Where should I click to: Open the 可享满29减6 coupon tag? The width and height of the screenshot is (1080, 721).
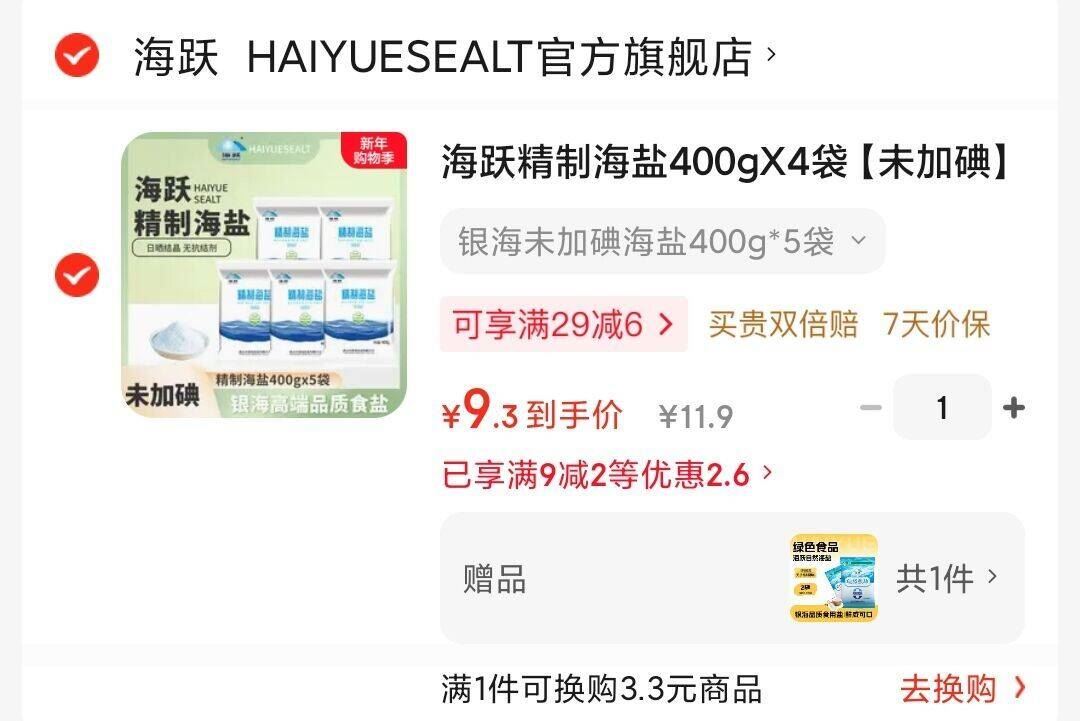(x=563, y=324)
